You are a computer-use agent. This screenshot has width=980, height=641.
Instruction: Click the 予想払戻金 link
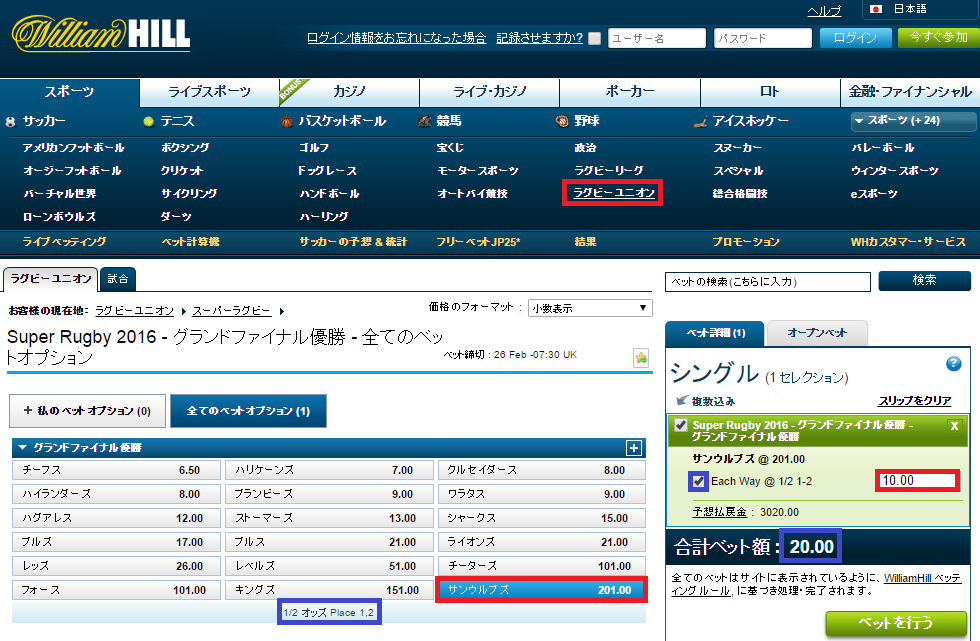(x=719, y=512)
